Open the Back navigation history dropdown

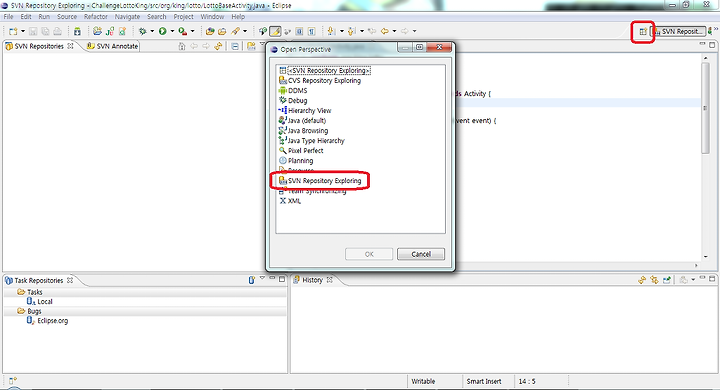[394, 31]
